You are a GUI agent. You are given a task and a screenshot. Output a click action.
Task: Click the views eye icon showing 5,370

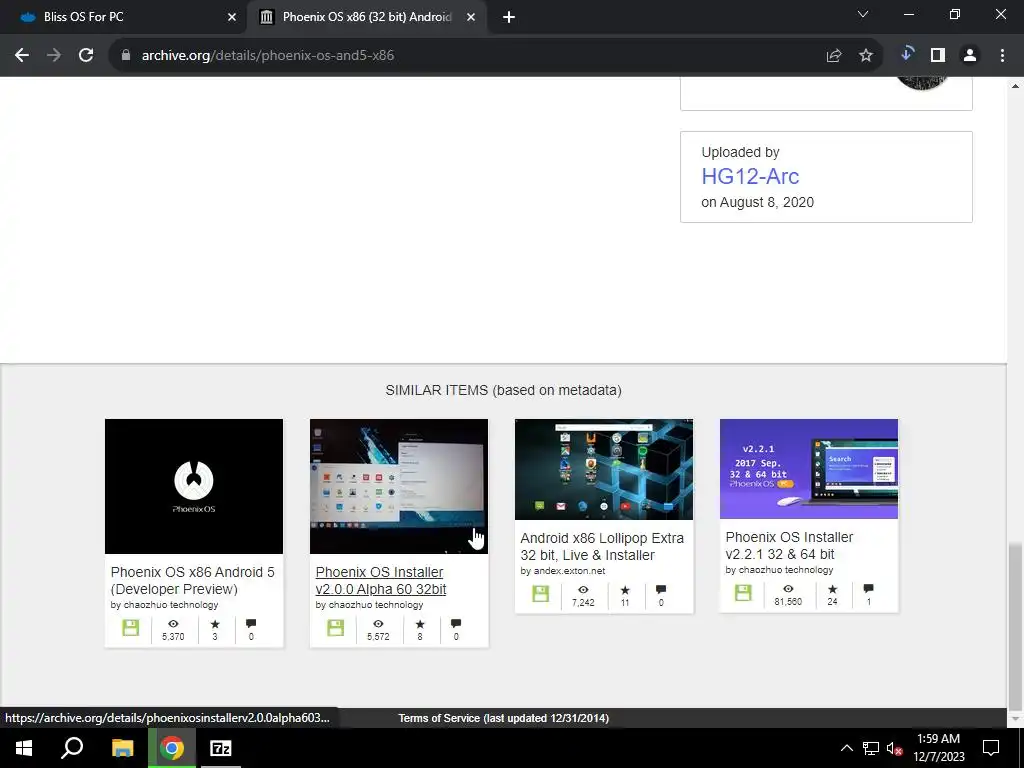(x=173, y=624)
